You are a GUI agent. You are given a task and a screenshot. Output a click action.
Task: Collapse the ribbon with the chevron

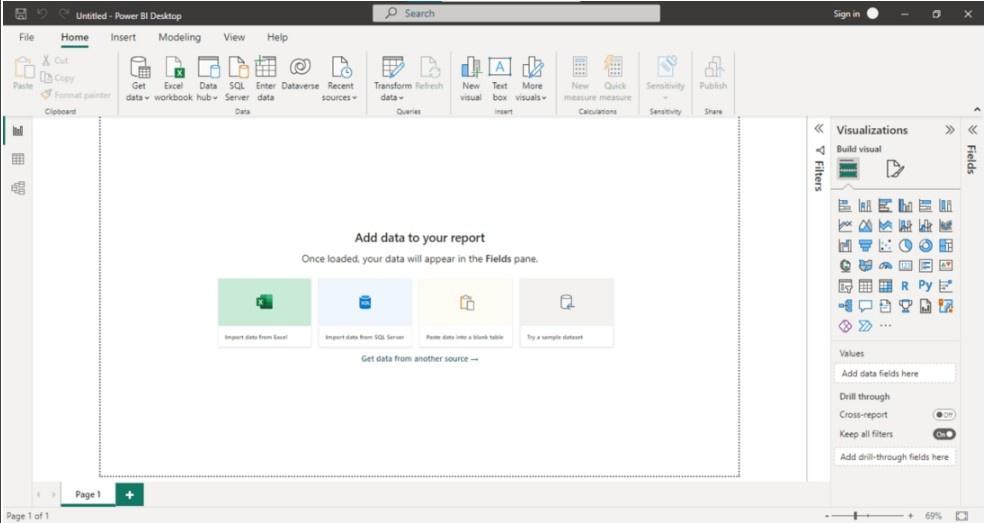coord(977,109)
